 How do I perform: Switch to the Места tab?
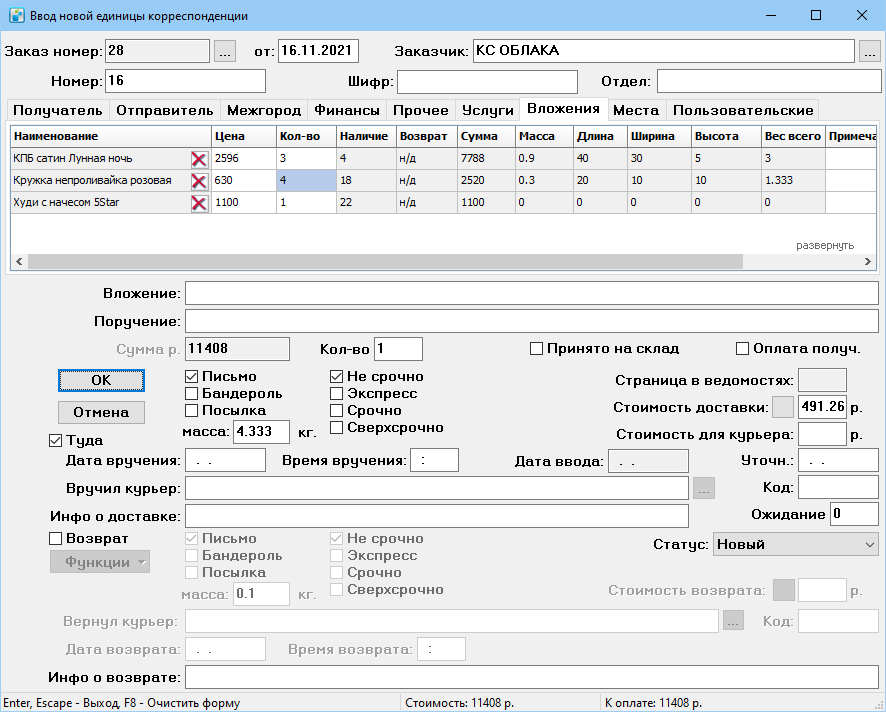(636, 110)
